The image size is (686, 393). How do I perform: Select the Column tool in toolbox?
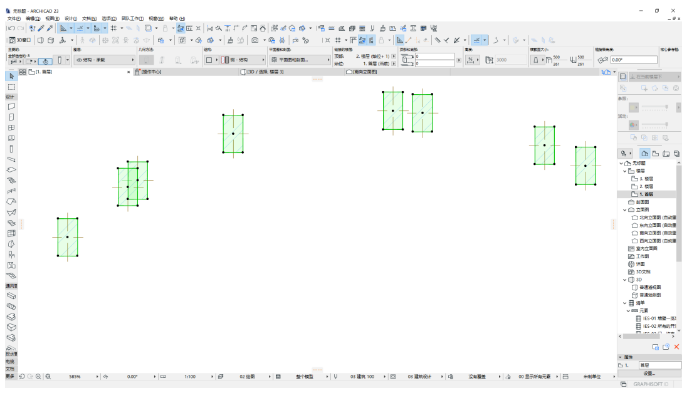coord(11,149)
